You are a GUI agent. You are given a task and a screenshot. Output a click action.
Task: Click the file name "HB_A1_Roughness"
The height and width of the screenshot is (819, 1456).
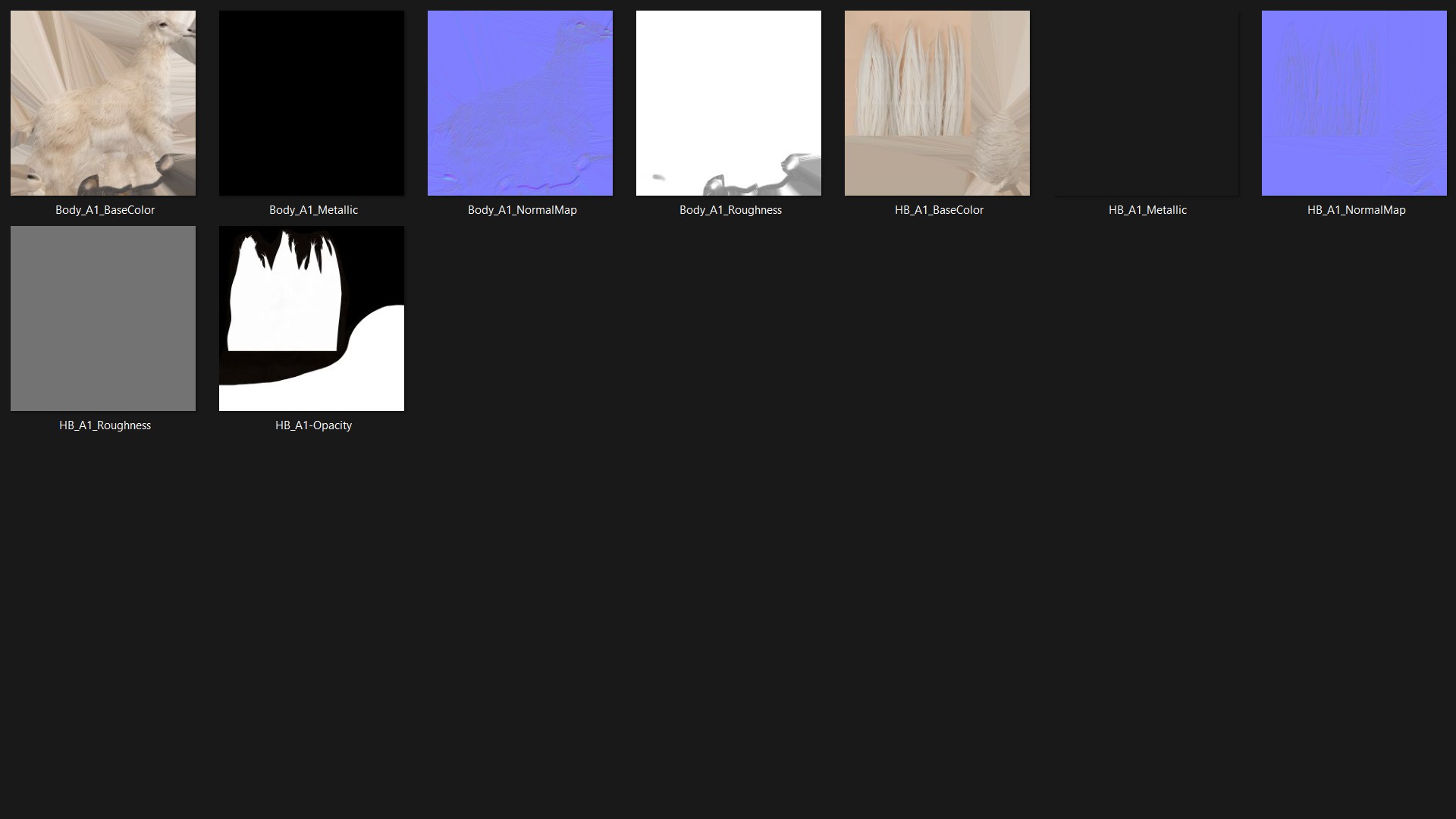(105, 425)
